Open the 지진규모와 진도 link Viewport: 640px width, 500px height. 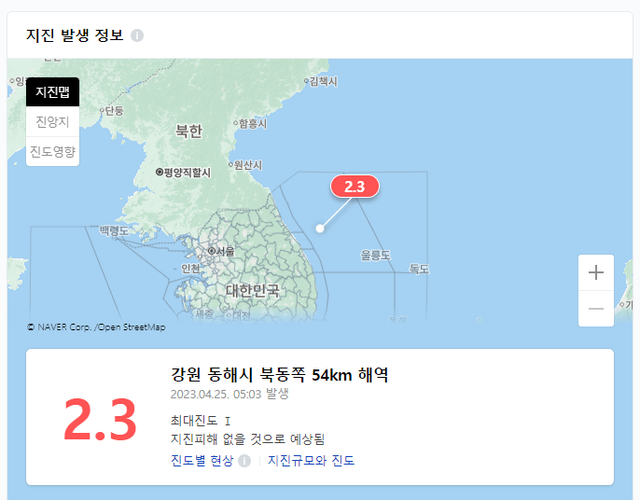311,460
